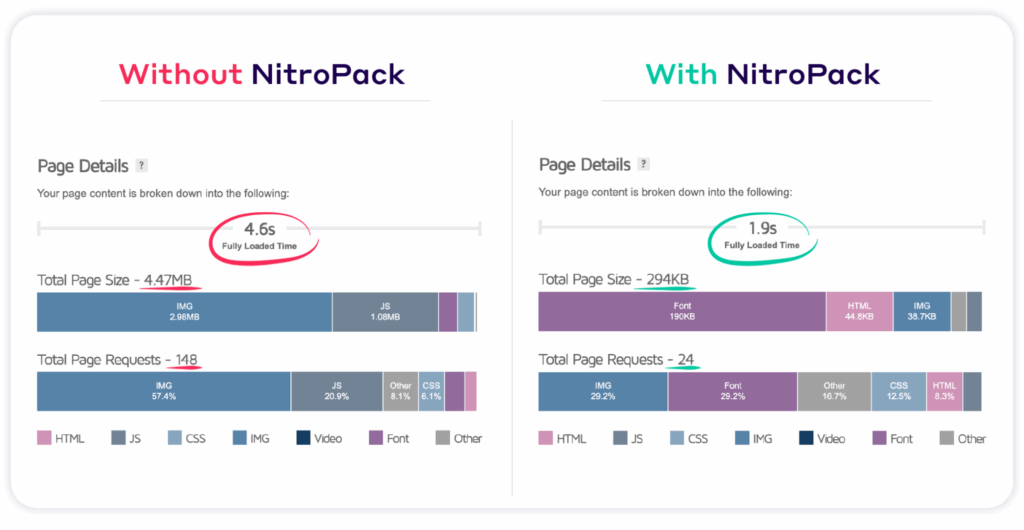1024x530 pixels.
Task: Click the help icon beside left Page Details
Action: (x=142, y=166)
